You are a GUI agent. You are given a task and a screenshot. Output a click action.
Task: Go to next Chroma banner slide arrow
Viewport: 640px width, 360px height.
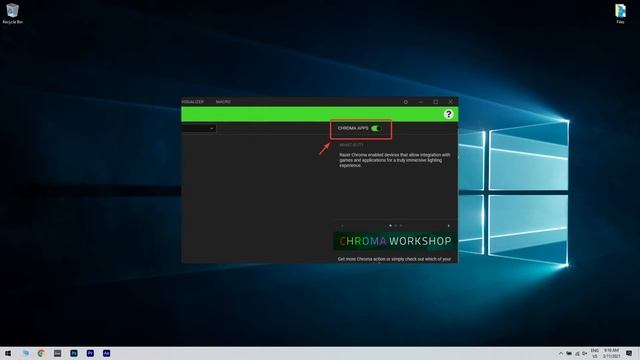[x=449, y=226]
